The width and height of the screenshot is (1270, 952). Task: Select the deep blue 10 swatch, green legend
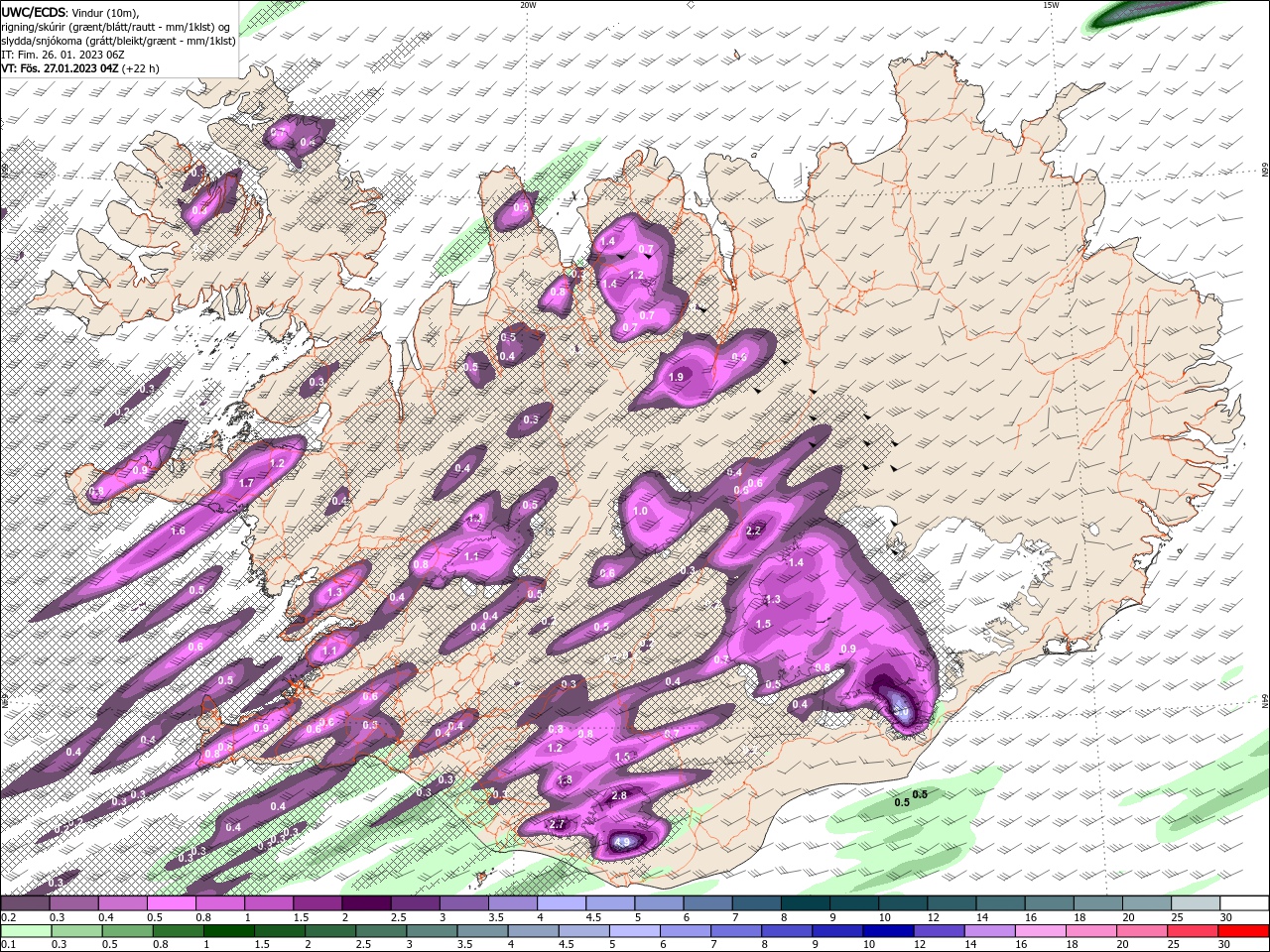pos(888,931)
